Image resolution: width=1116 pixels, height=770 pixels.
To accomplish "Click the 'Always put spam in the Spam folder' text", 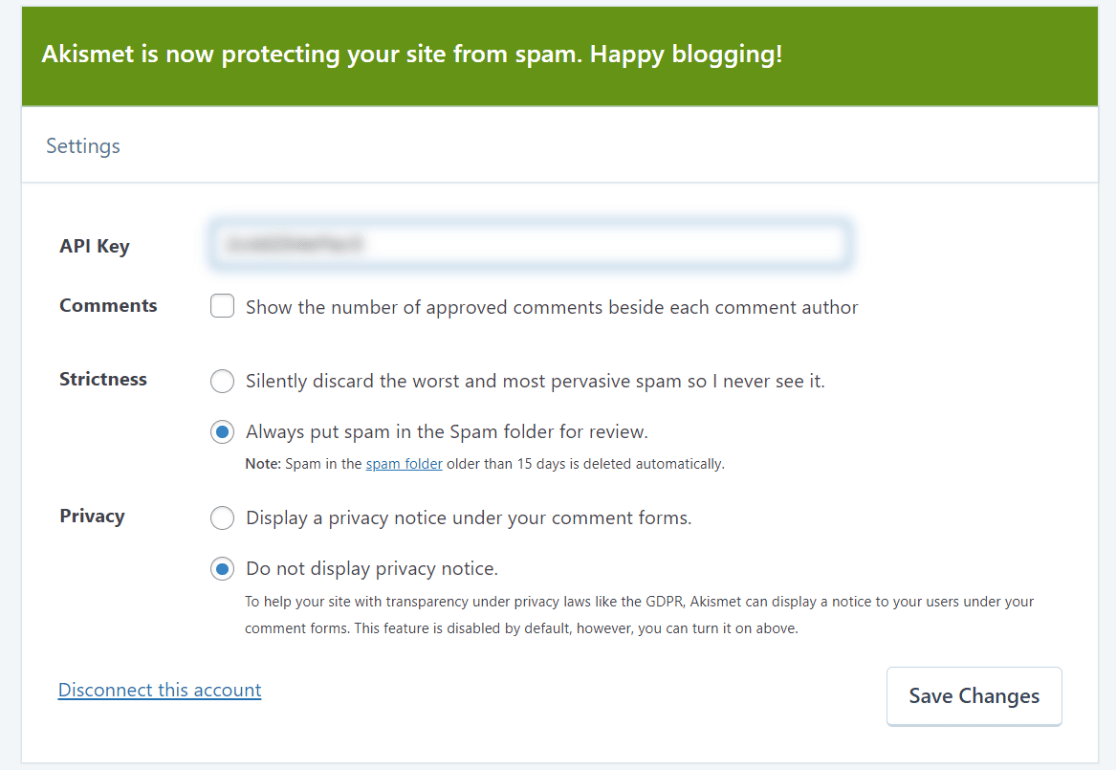I will [447, 432].
